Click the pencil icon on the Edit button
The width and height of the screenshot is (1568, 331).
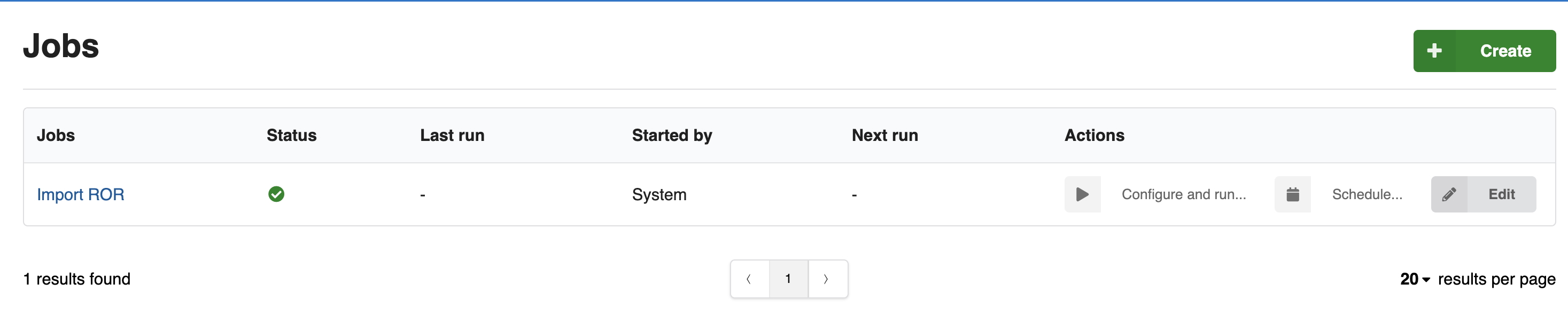[x=1449, y=194]
